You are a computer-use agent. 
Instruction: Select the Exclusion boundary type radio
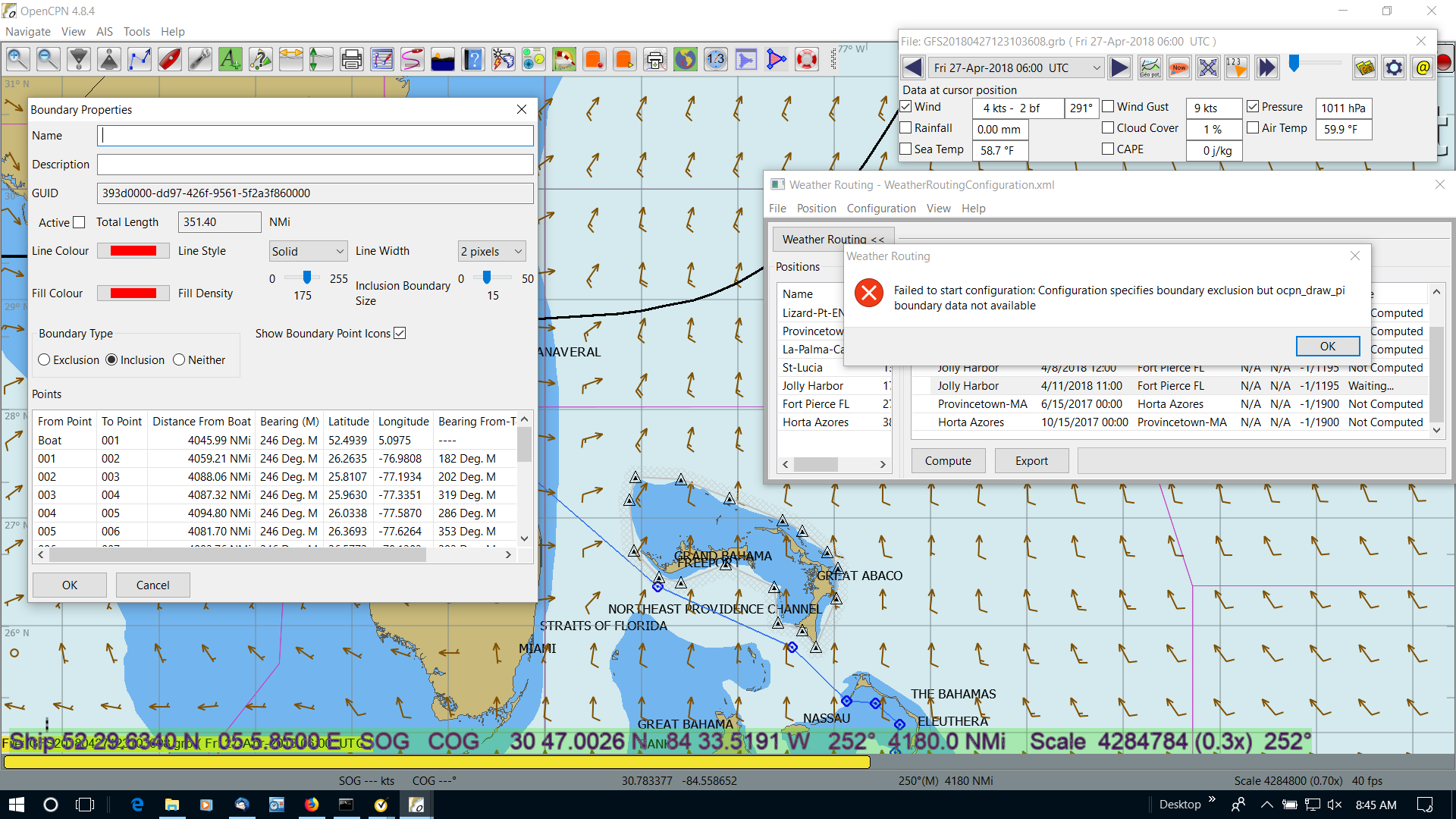point(44,359)
